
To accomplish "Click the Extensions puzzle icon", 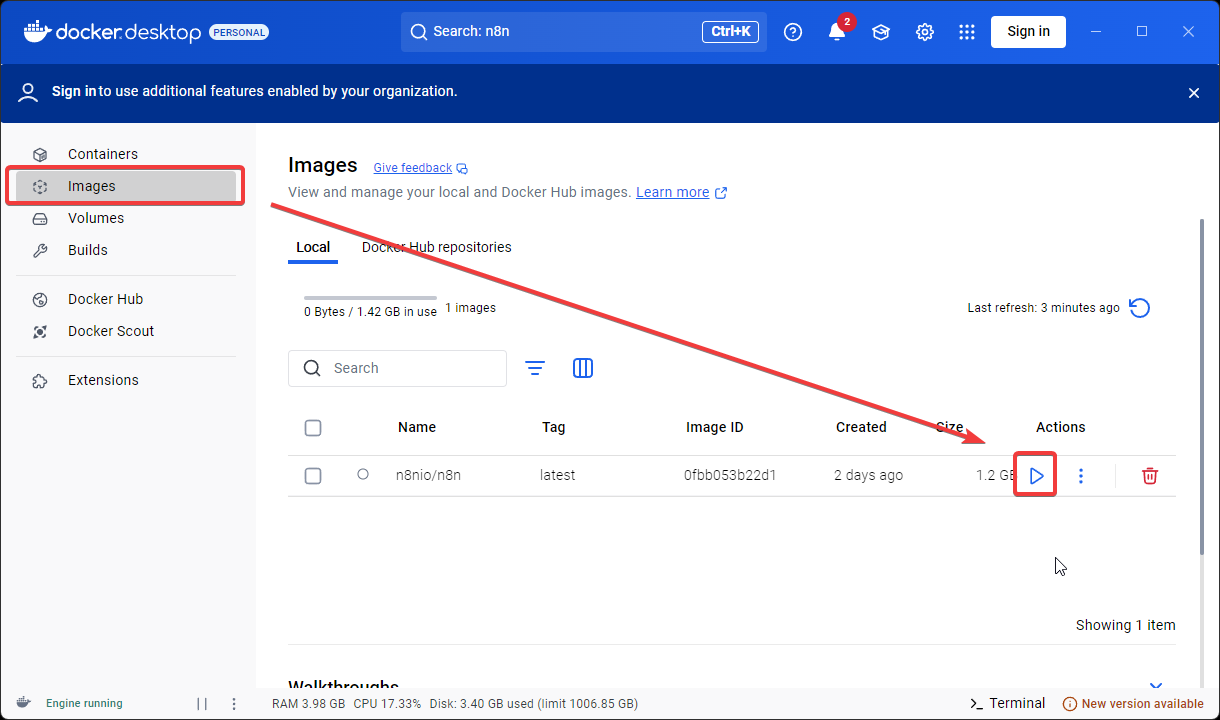I will (x=40, y=380).
